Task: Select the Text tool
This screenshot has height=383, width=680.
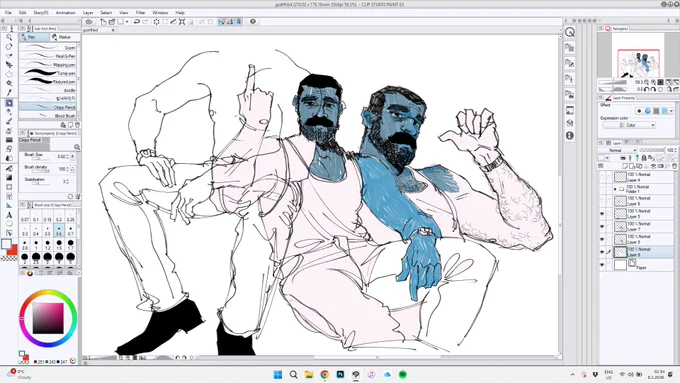Action: (9, 215)
